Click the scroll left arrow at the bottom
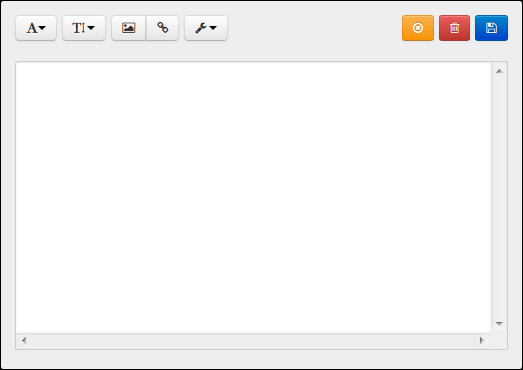Viewport: 523px width, 370px height. 24,340
